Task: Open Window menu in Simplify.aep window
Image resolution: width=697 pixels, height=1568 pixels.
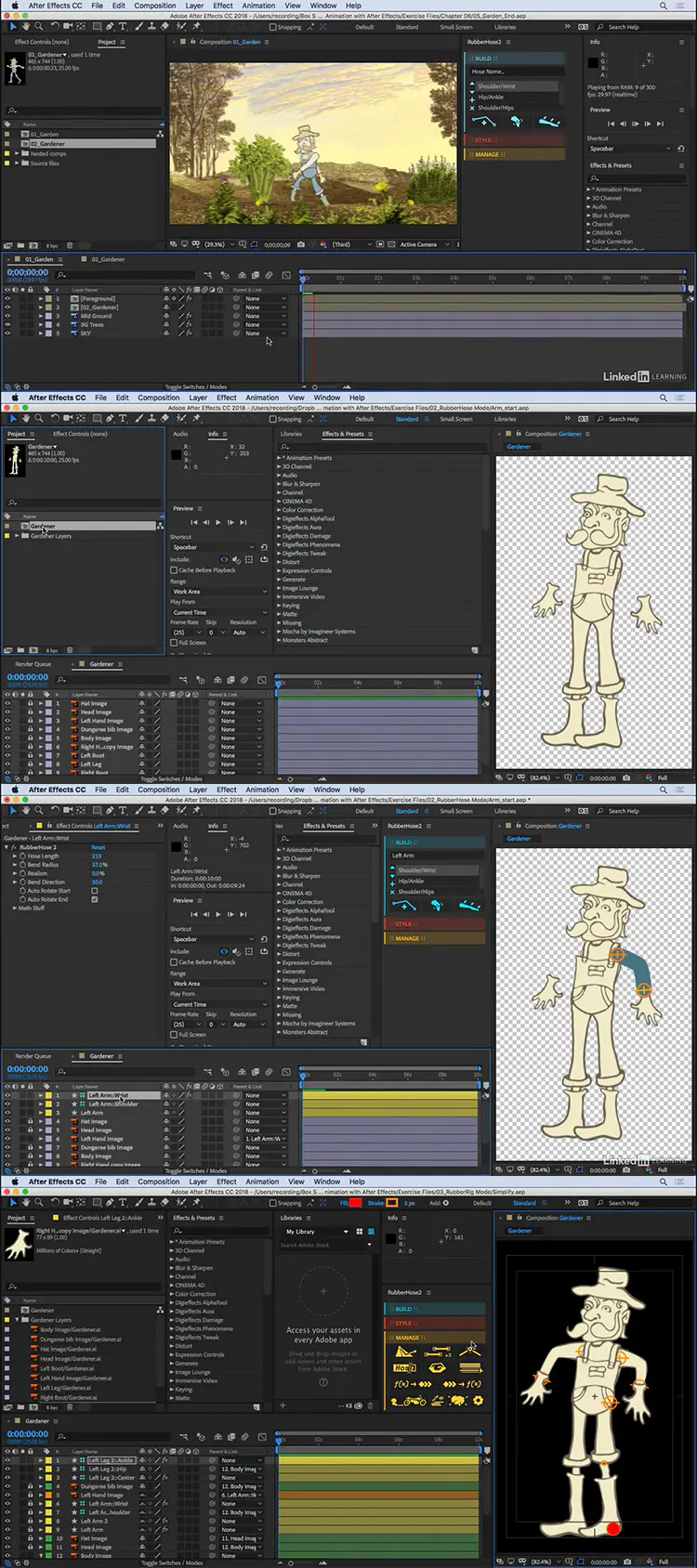Action: click(x=326, y=1182)
